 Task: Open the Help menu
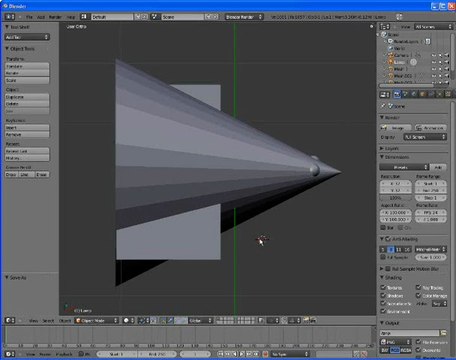[x=71, y=17]
